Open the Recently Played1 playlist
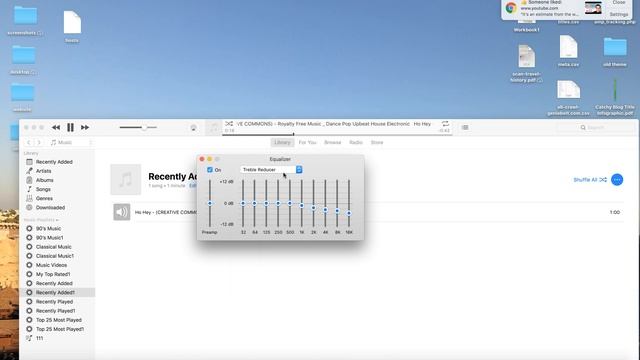Screen dimensions: 640x360 57,311
